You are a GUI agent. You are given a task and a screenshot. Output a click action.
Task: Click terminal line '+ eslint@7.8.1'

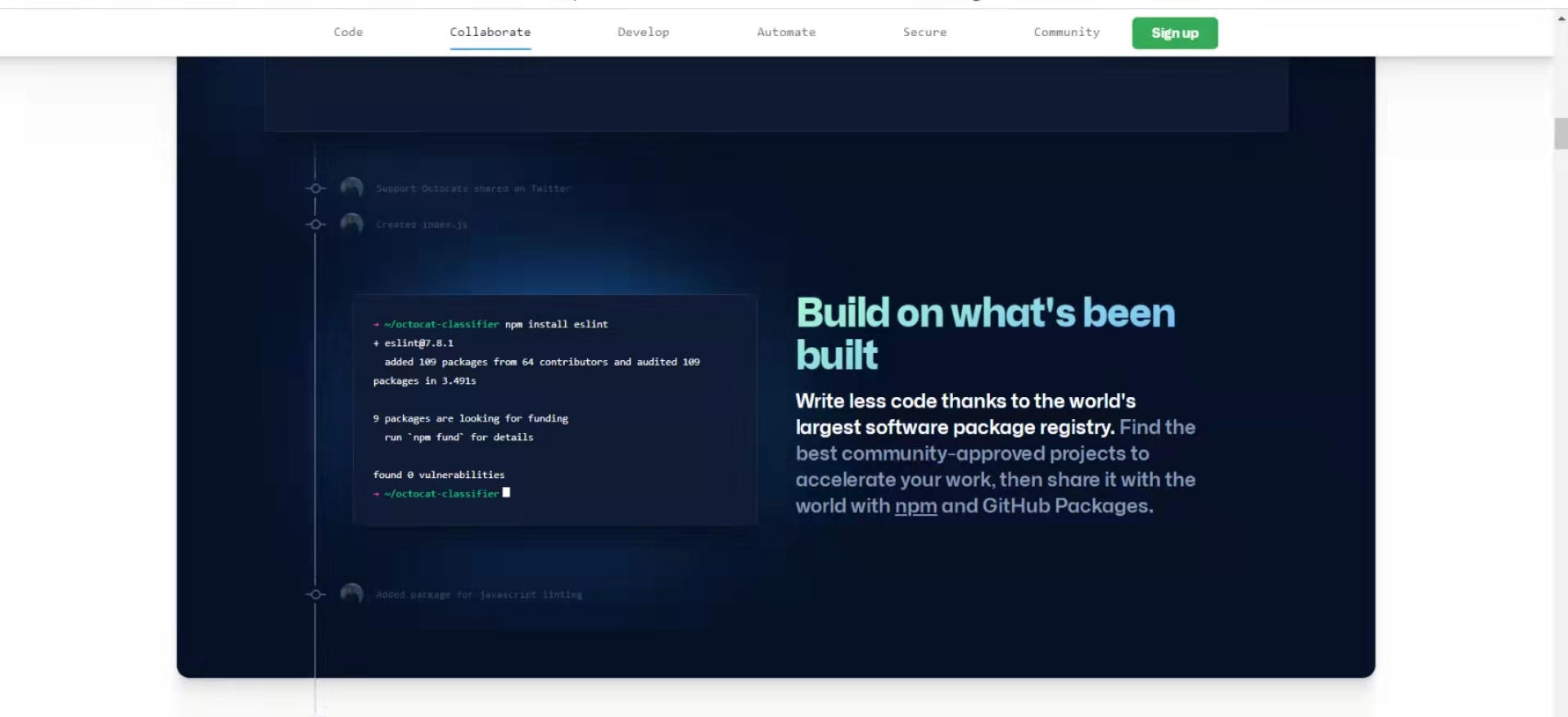coord(413,343)
